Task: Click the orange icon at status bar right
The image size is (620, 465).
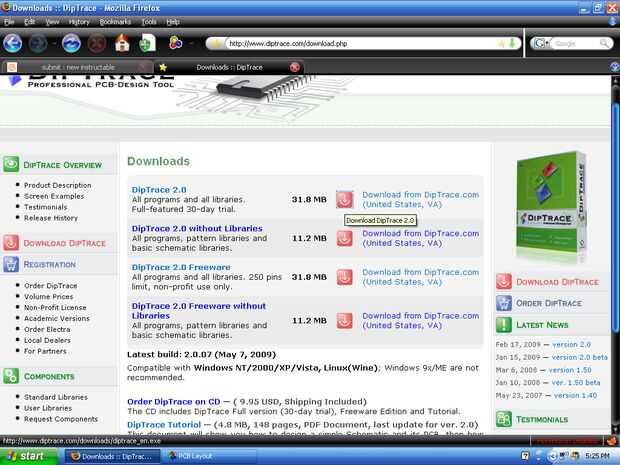Action: click(x=612, y=440)
